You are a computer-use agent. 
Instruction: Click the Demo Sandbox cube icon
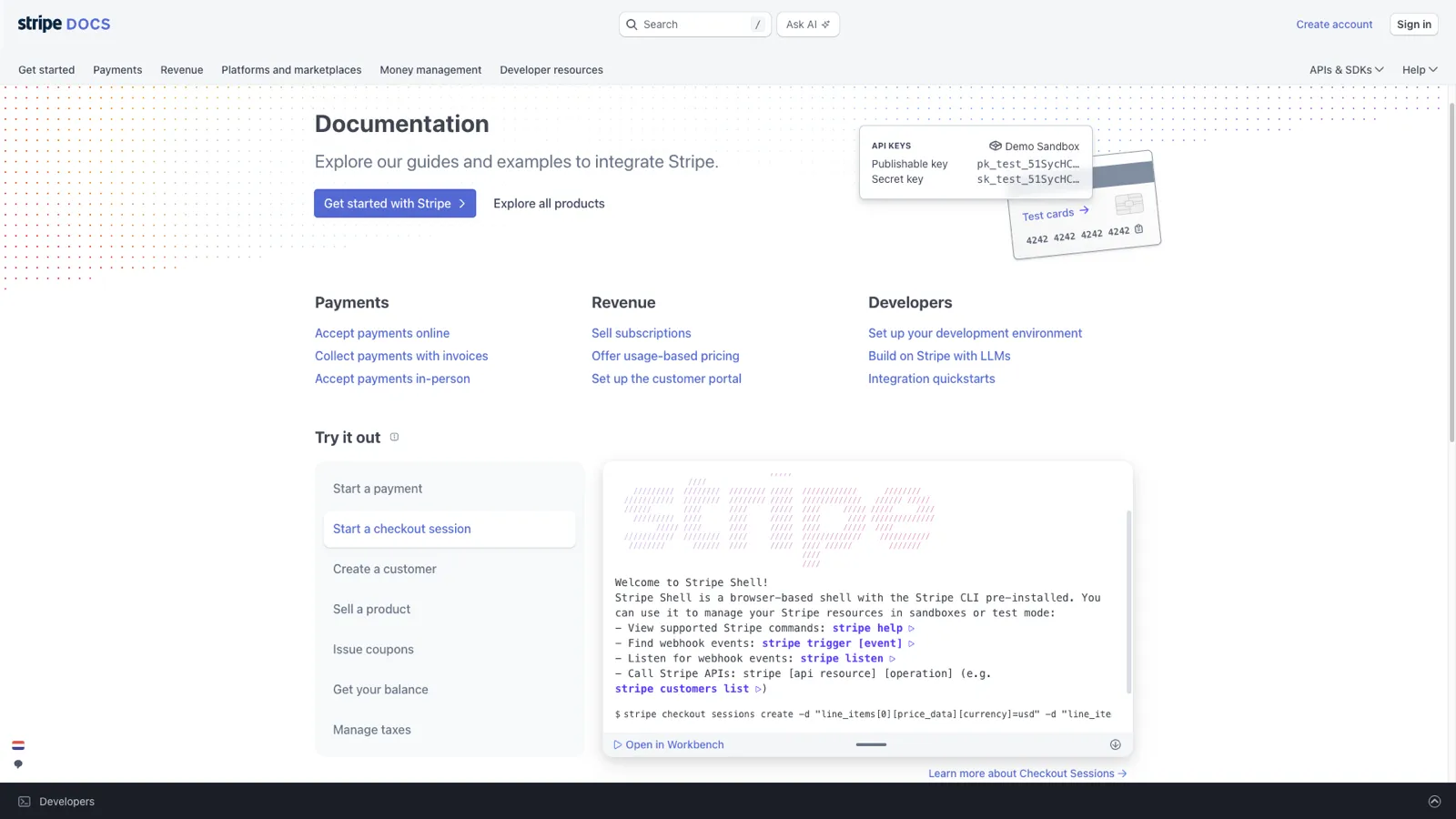click(996, 146)
